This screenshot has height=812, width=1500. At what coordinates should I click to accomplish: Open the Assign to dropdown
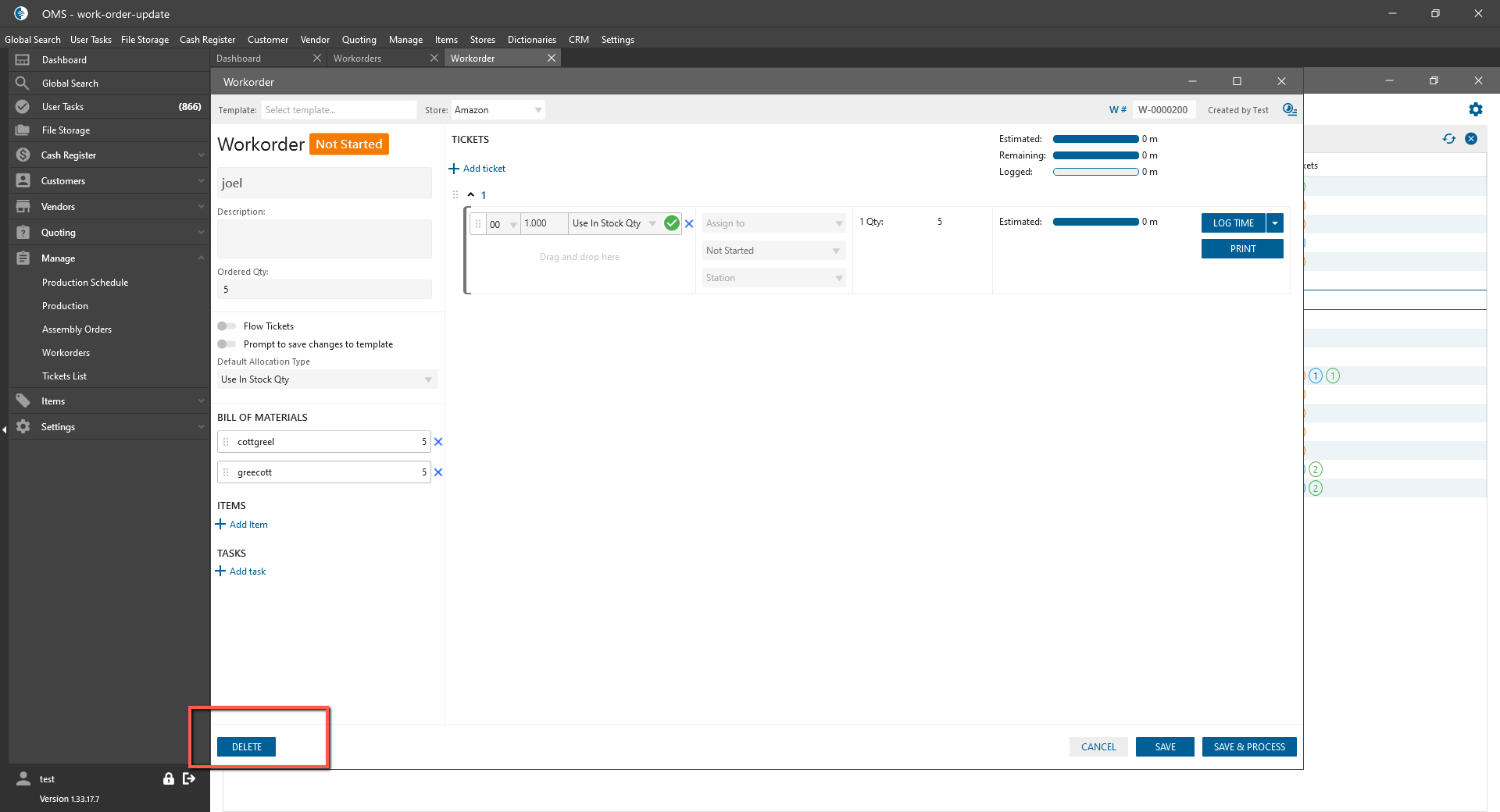pyautogui.click(x=773, y=223)
